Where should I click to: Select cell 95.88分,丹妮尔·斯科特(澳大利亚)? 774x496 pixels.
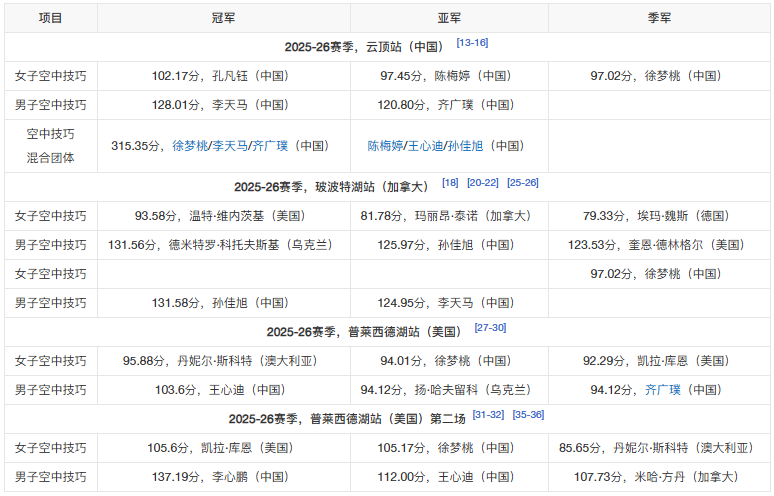224,361
